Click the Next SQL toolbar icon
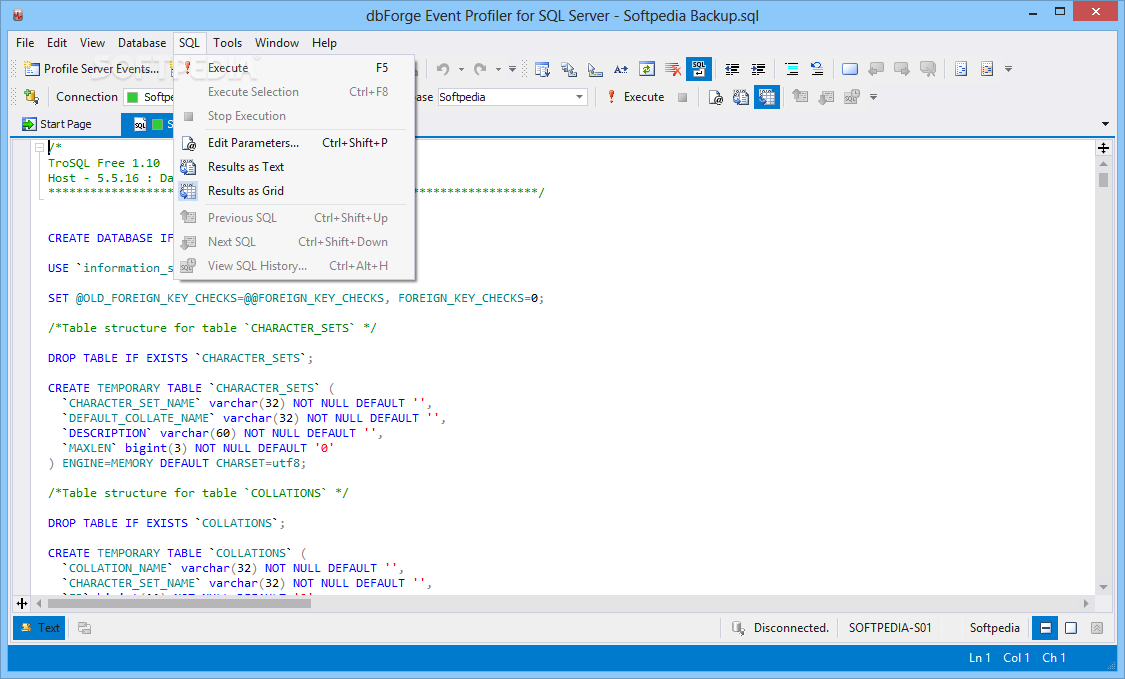This screenshot has height=679, width=1125. 826,97
